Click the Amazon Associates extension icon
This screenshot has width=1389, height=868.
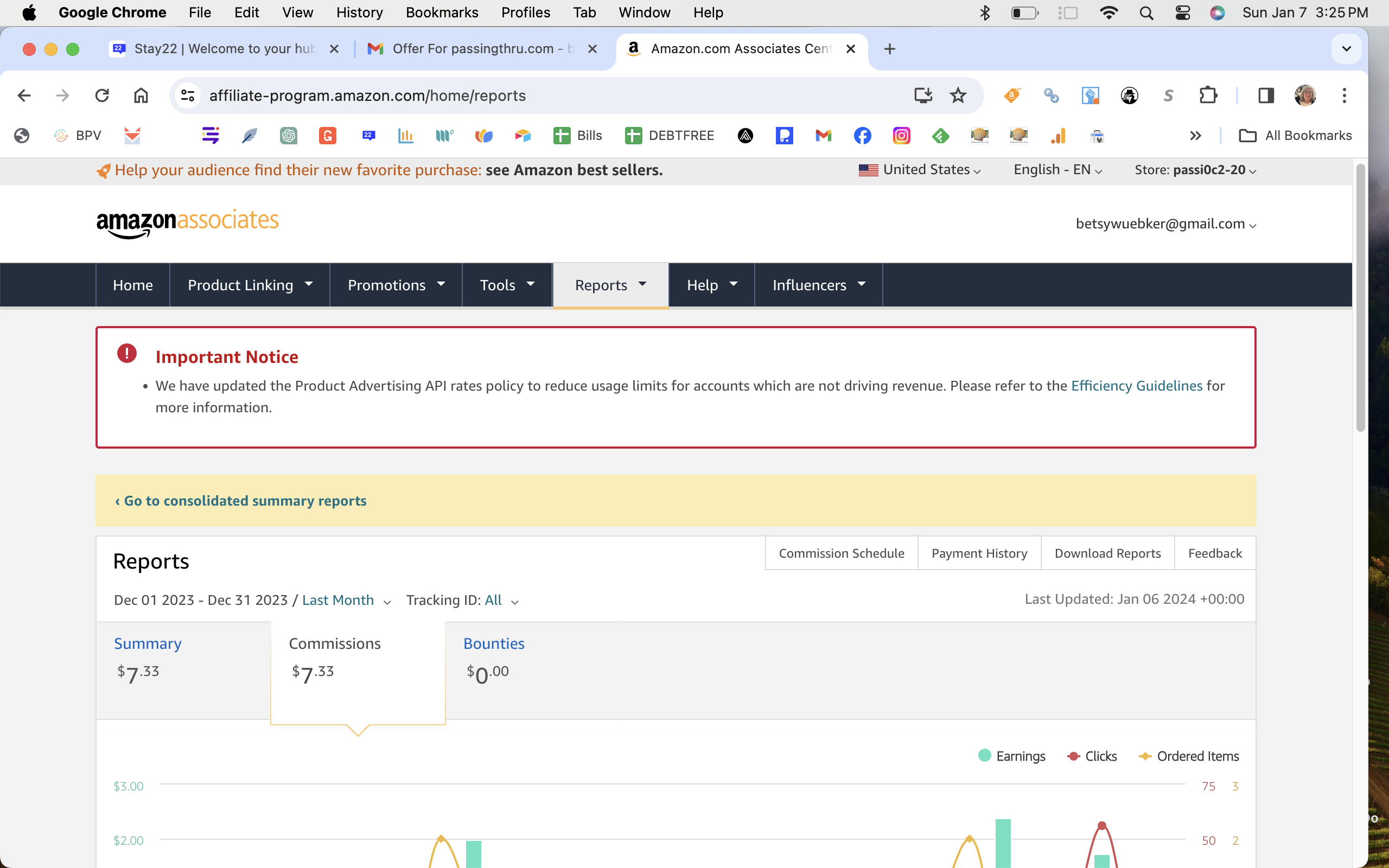(1012, 95)
